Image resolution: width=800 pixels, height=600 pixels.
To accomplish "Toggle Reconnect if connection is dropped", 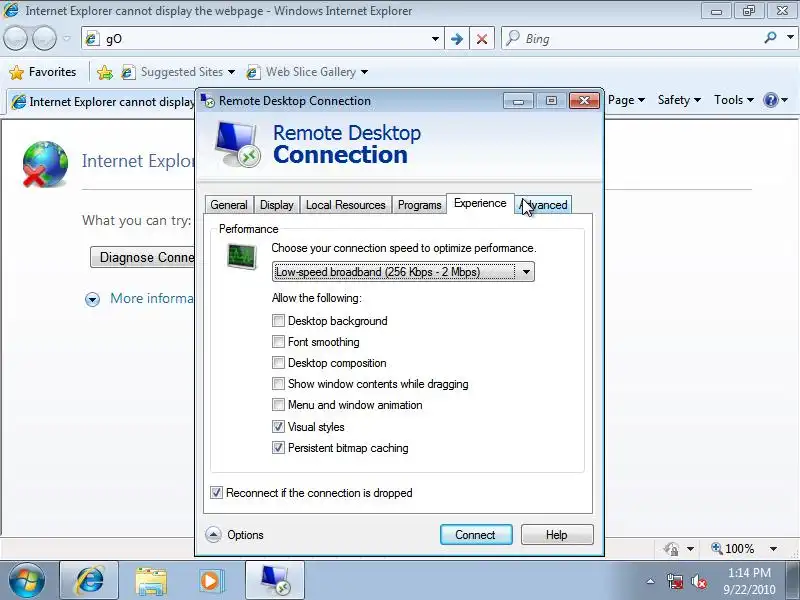I will click(x=216, y=493).
